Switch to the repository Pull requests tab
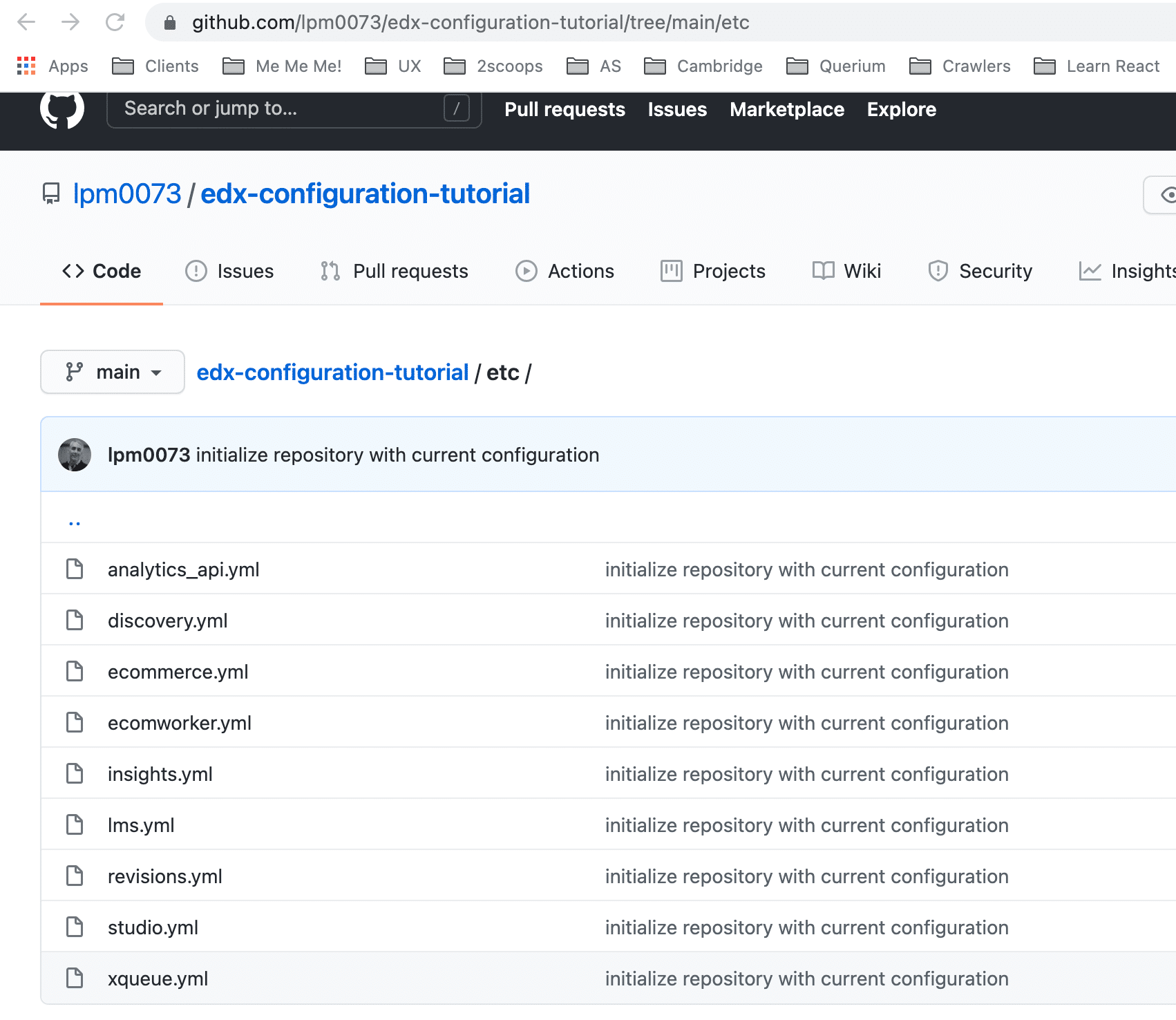 pyautogui.click(x=395, y=271)
